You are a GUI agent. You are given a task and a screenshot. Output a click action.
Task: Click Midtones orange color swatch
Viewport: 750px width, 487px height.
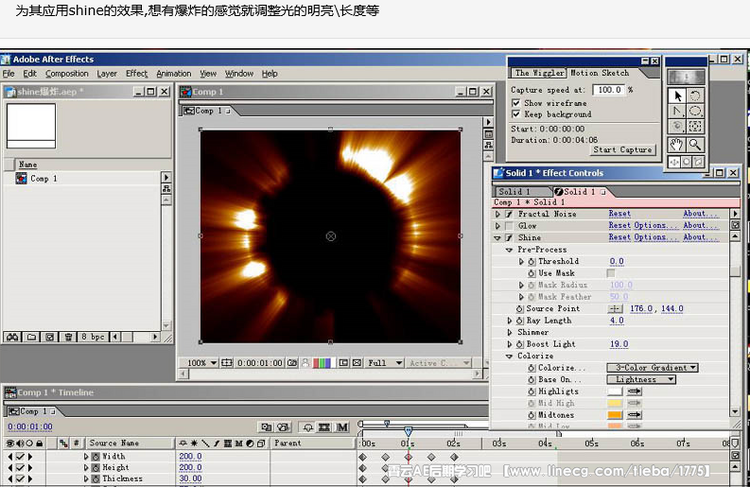click(x=615, y=415)
